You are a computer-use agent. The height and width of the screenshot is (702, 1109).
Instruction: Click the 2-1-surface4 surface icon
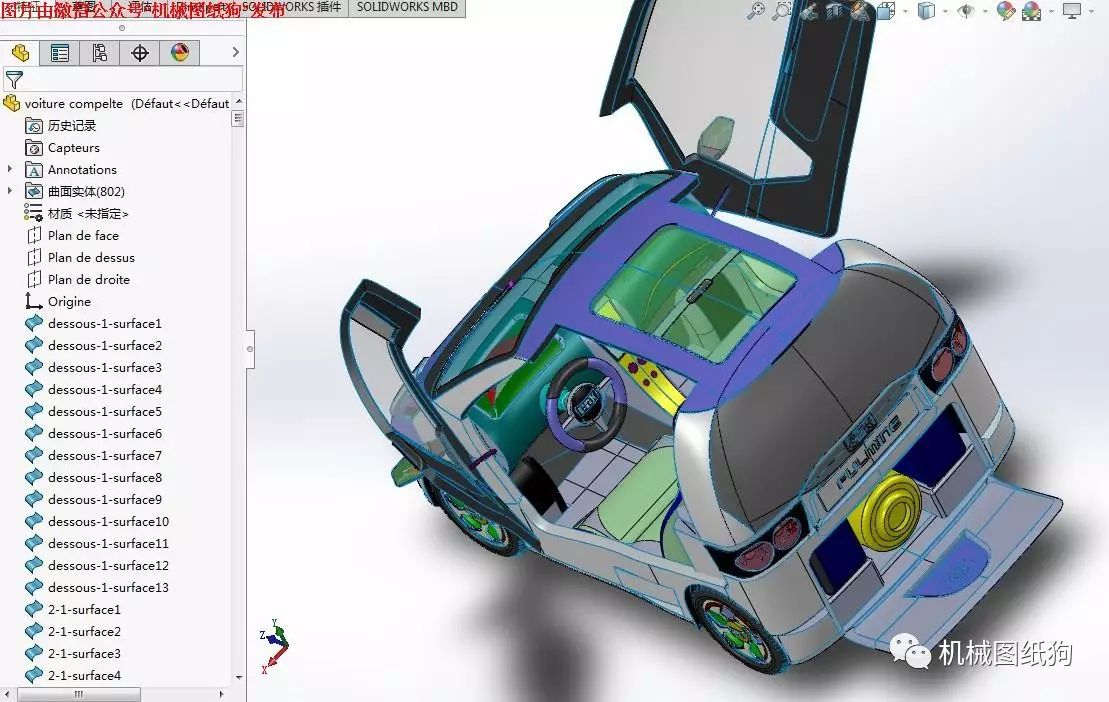click(34, 675)
